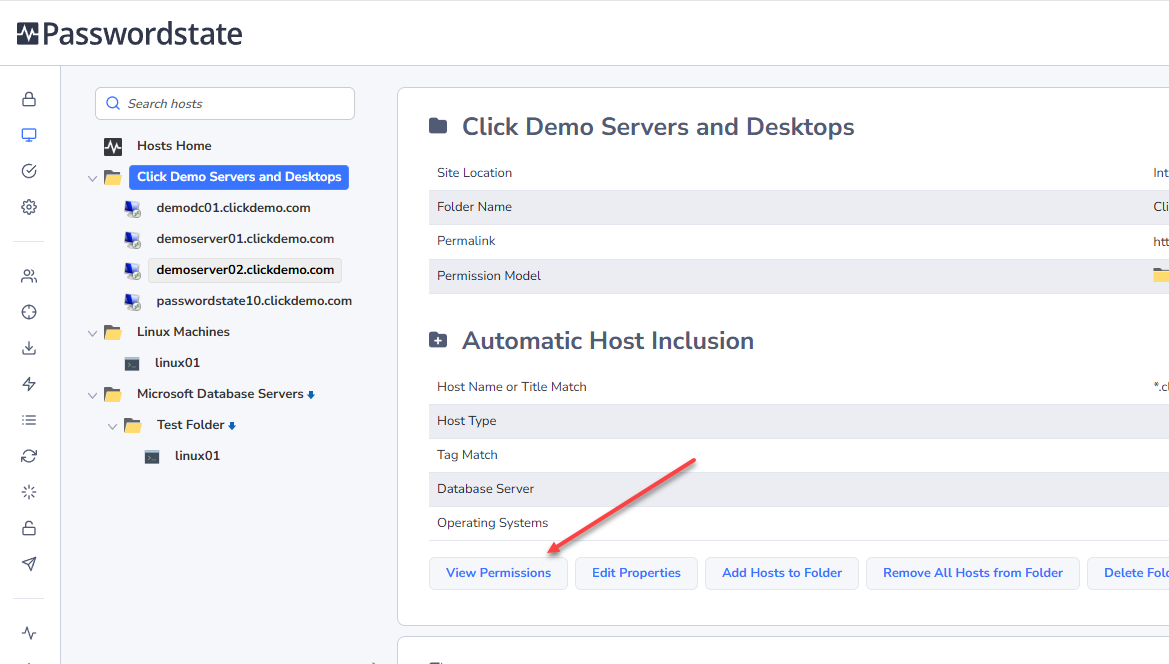
Task: Click the circular refresh arrows icon in sidebar
Action: (x=29, y=456)
